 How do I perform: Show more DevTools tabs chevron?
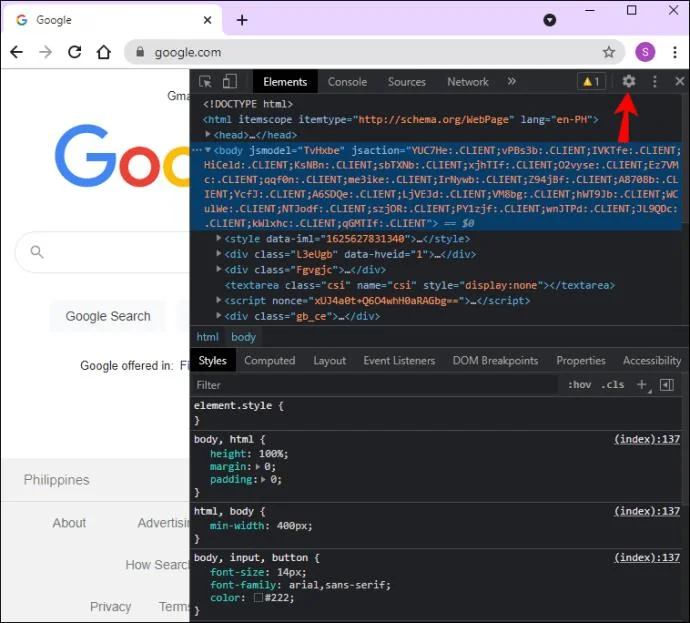(x=511, y=81)
